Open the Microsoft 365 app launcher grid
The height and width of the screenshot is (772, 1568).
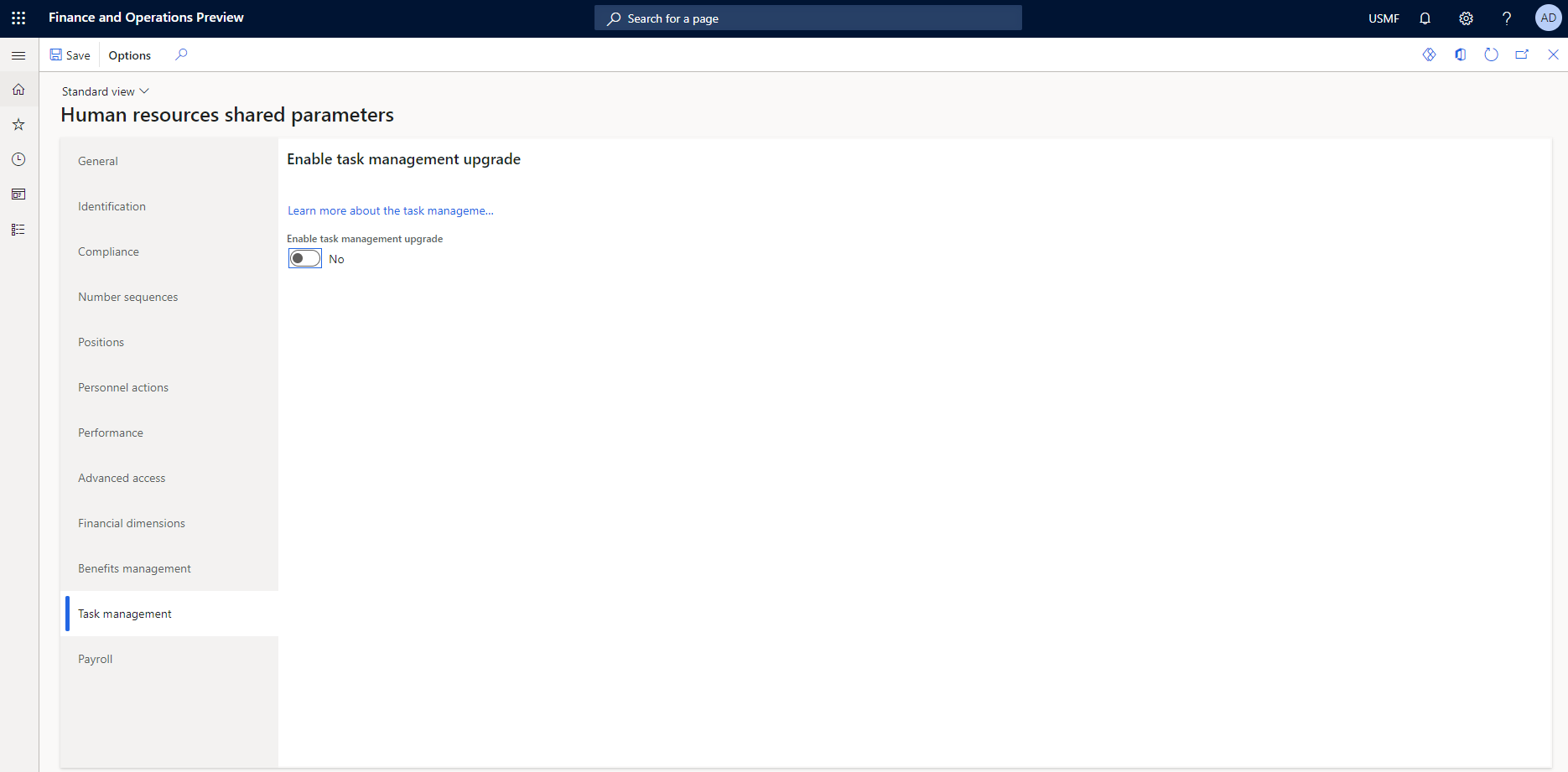(x=18, y=18)
